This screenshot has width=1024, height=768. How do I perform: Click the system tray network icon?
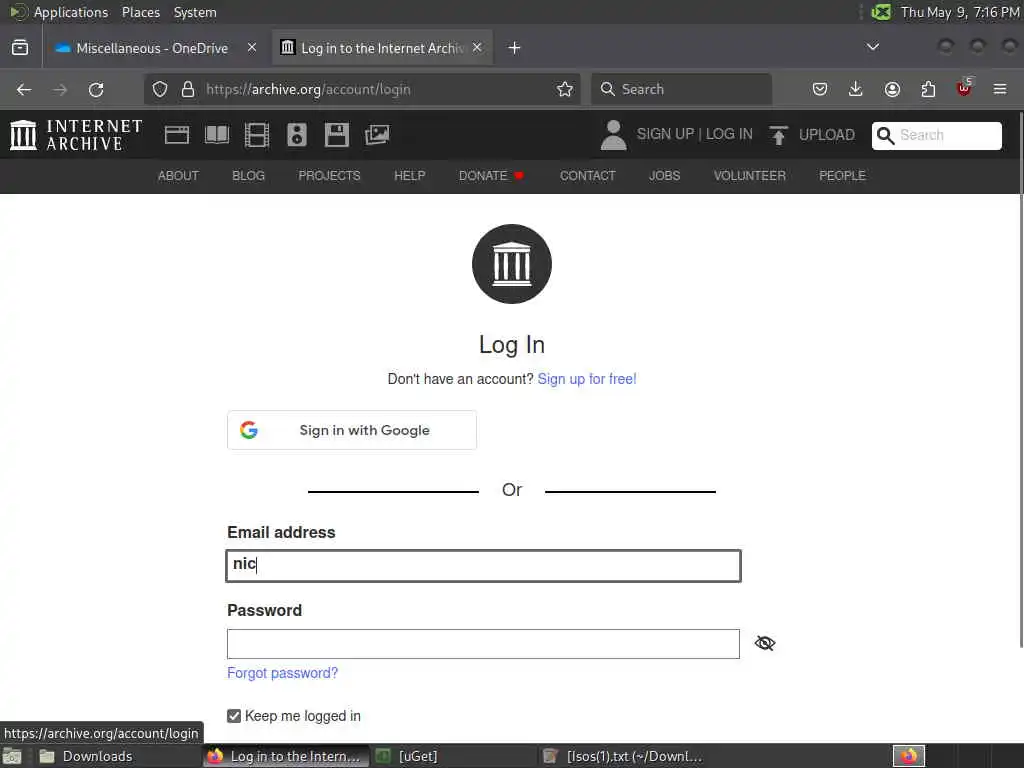(881, 12)
